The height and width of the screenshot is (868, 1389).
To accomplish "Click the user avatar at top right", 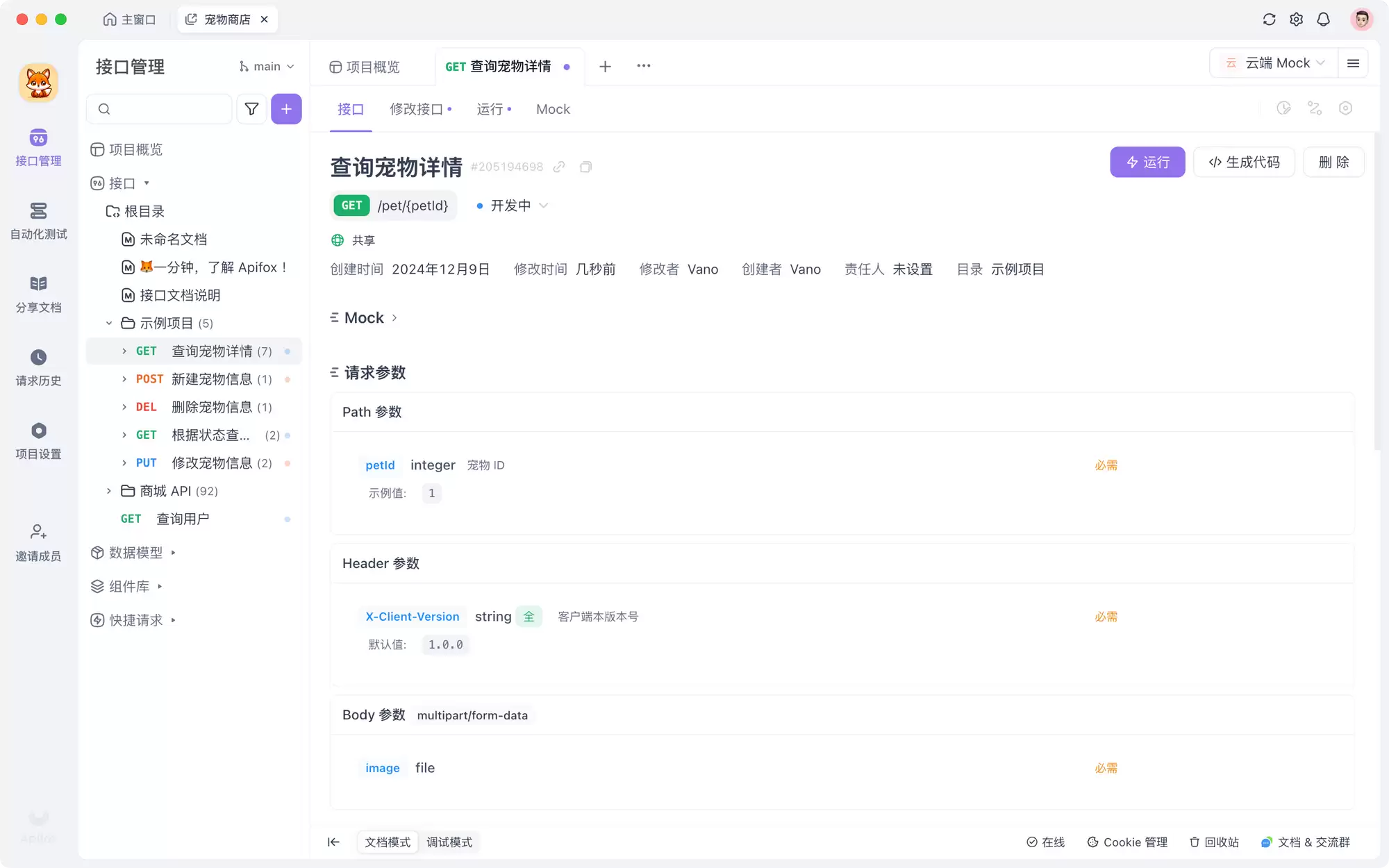I will pyautogui.click(x=1361, y=19).
